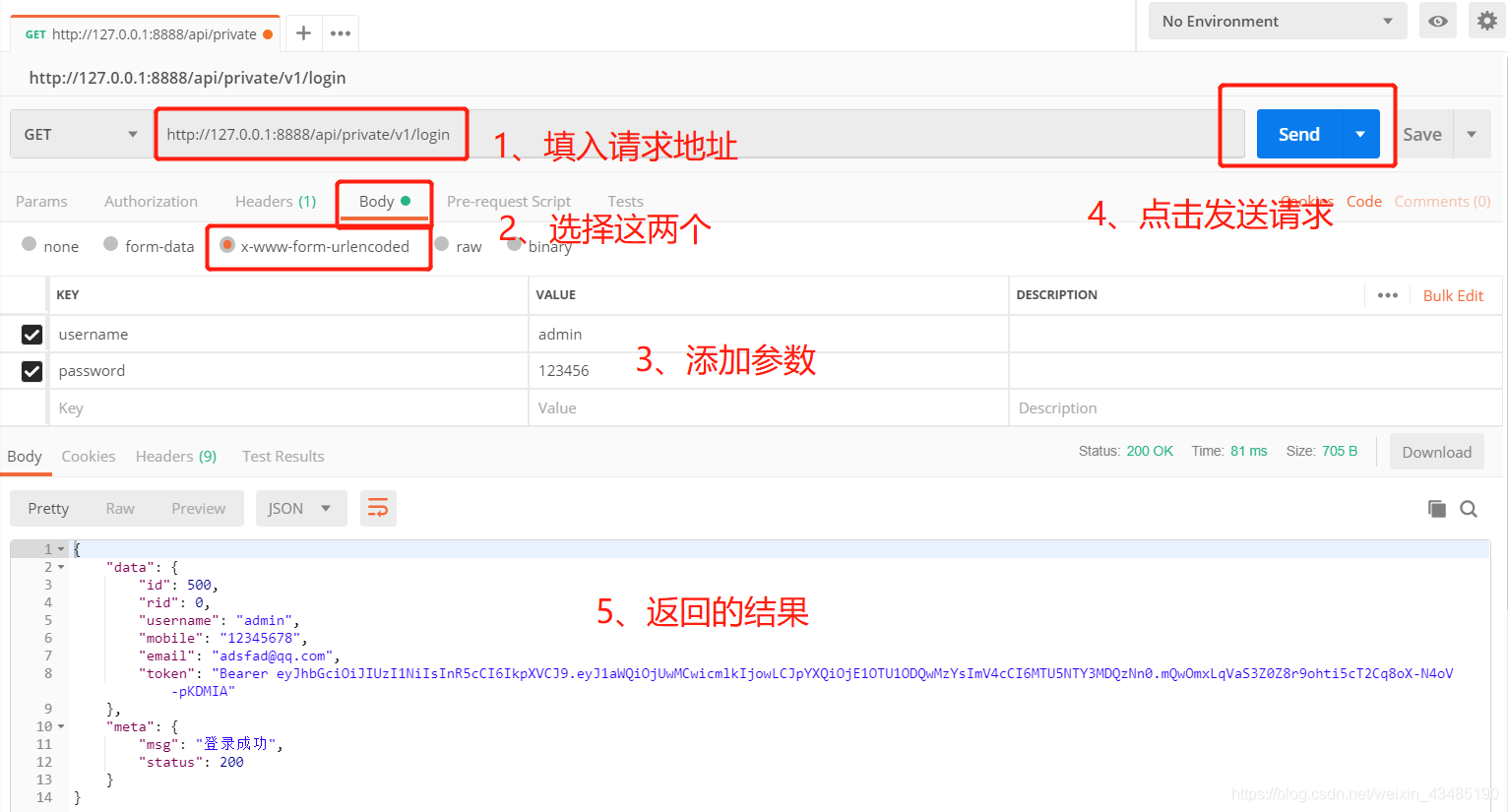Screen dimensions: 1508x812
Task: Switch to Pre-request Script tab
Action: (x=508, y=201)
